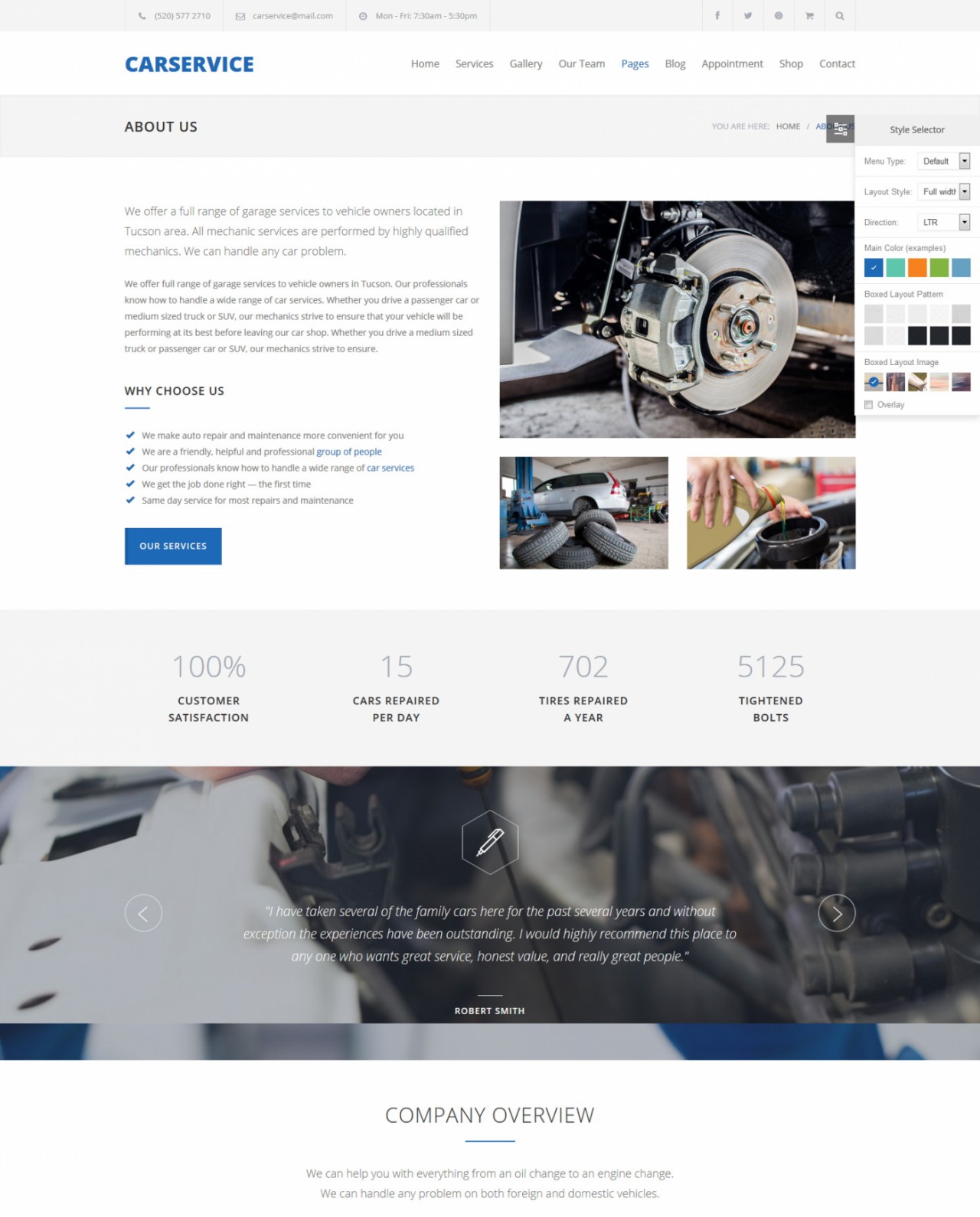Show previous testimonial with left arrow
Screen dimensions: 980x1217
(x=143, y=913)
